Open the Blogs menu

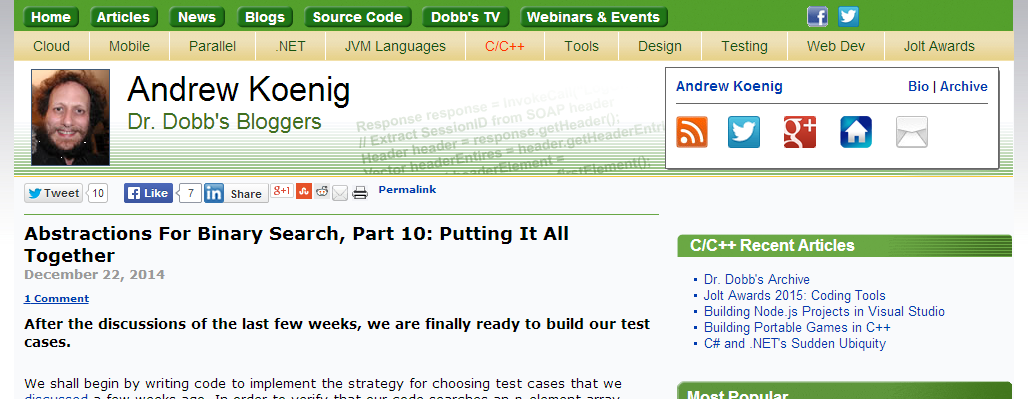click(x=265, y=17)
